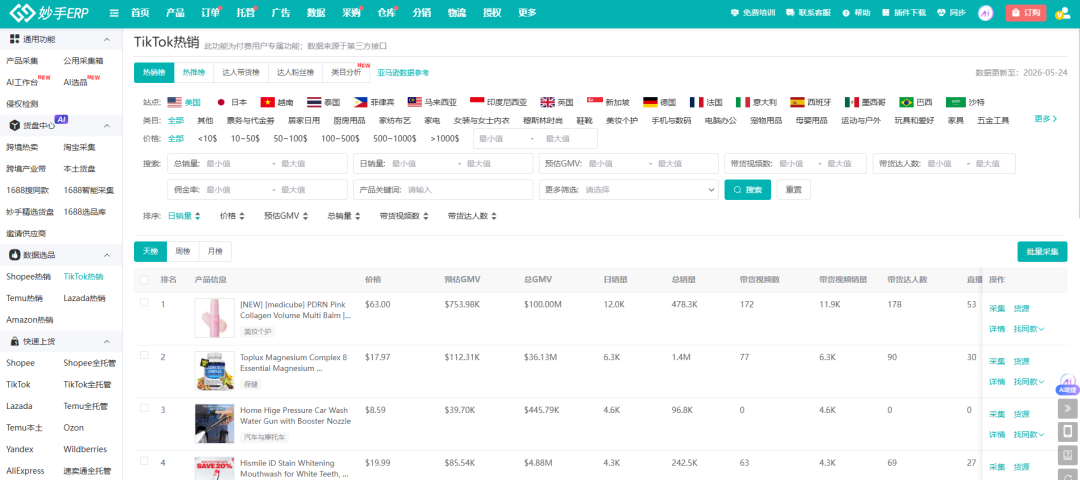Select the 巴西 flag site
The width and height of the screenshot is (1080, 480).
[916, 103]
